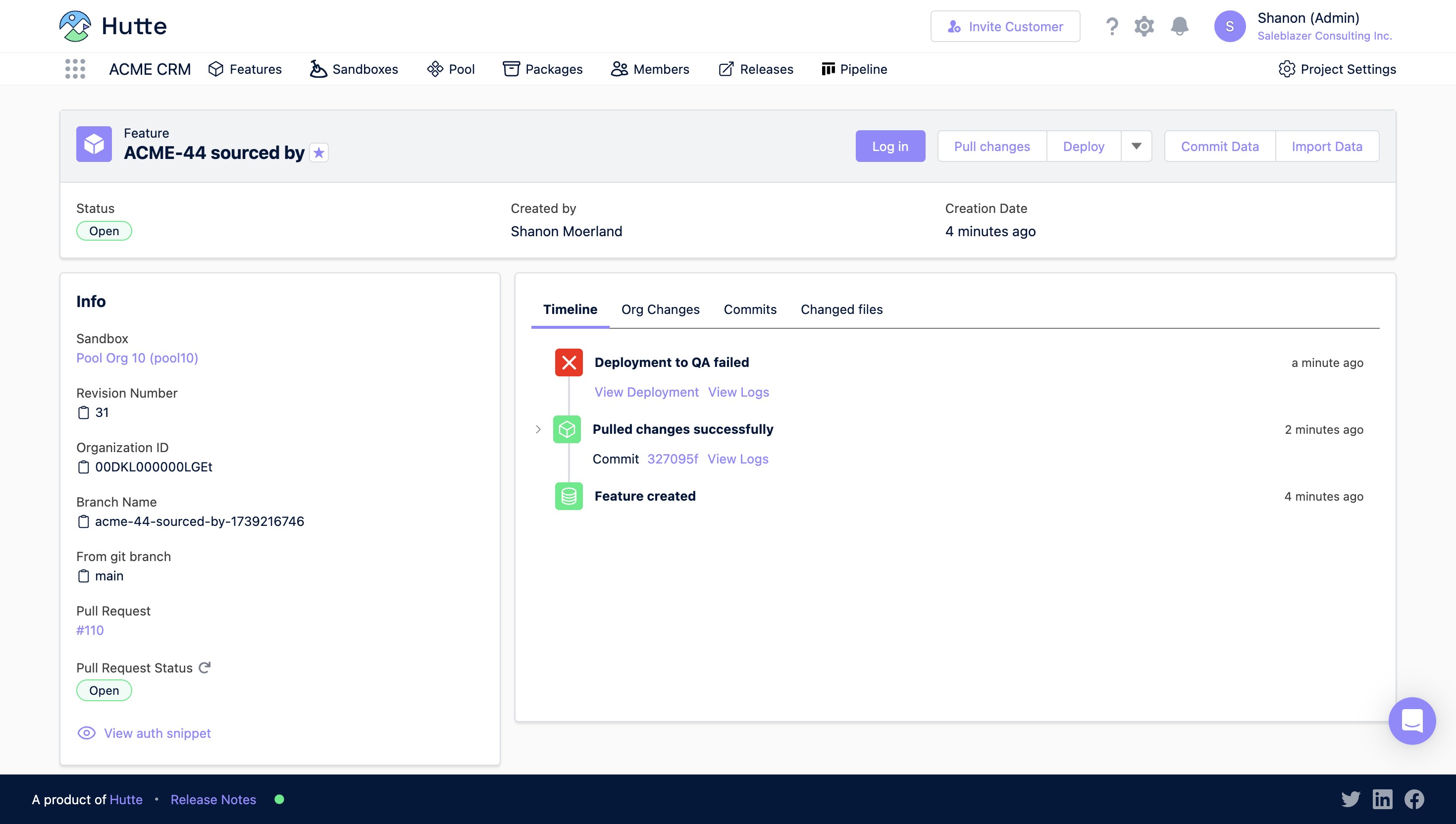Click the View auth snippet link
This screenshot has height=824, width=1456.
[157, 733]
